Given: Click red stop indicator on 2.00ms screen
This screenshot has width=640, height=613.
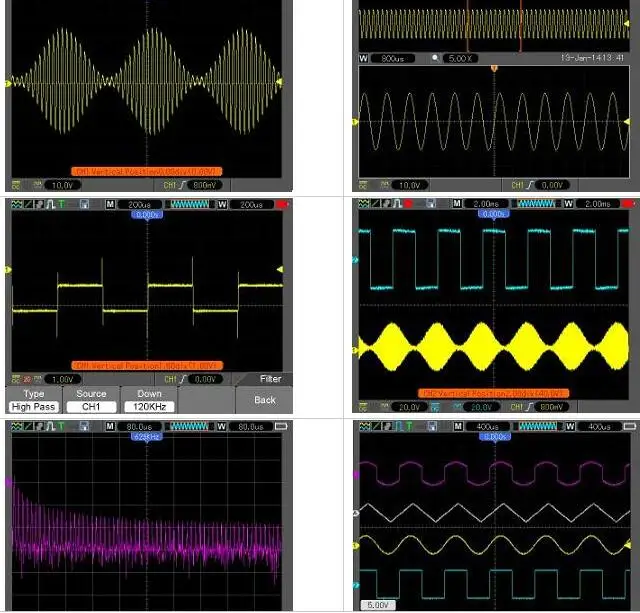Looking at the screenshot, I should (409, 203).
